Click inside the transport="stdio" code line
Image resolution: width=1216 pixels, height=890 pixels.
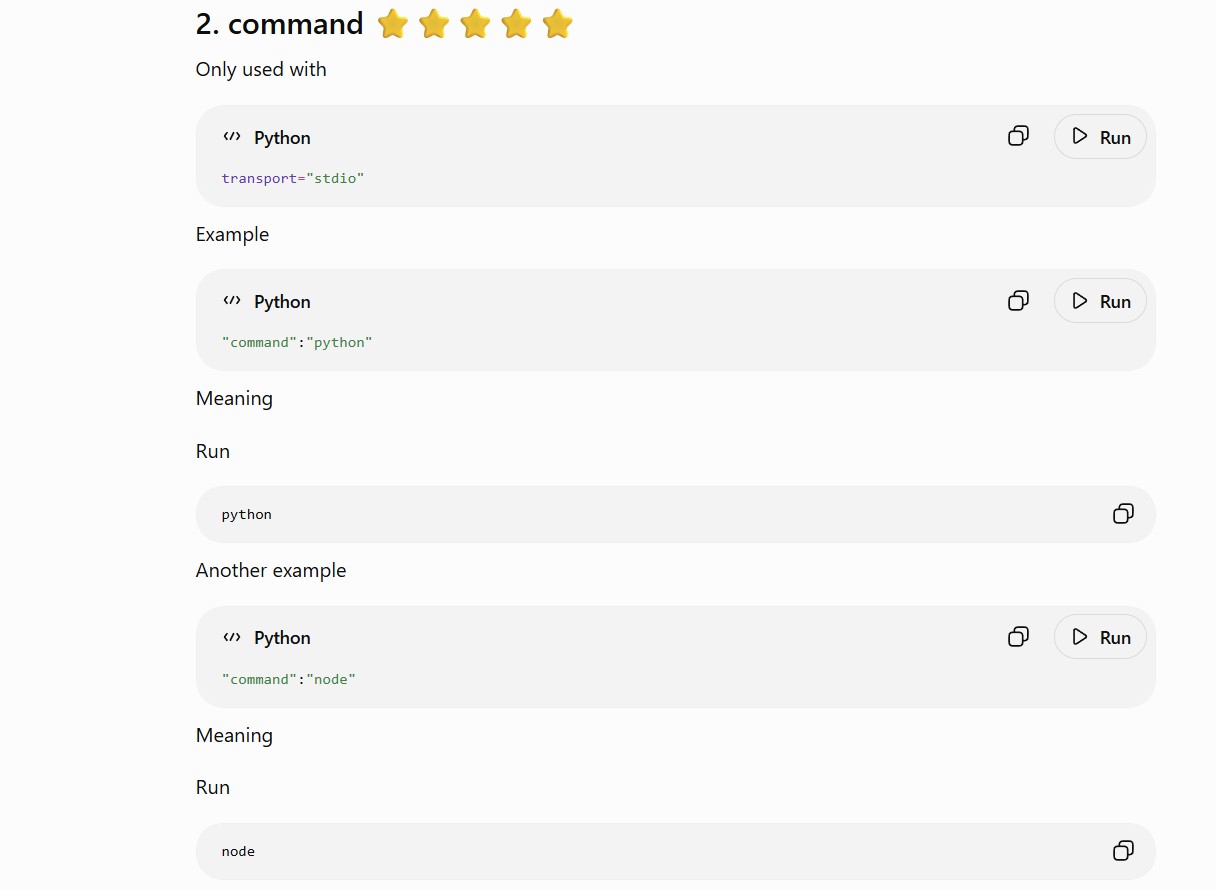(x=293, y=178)
